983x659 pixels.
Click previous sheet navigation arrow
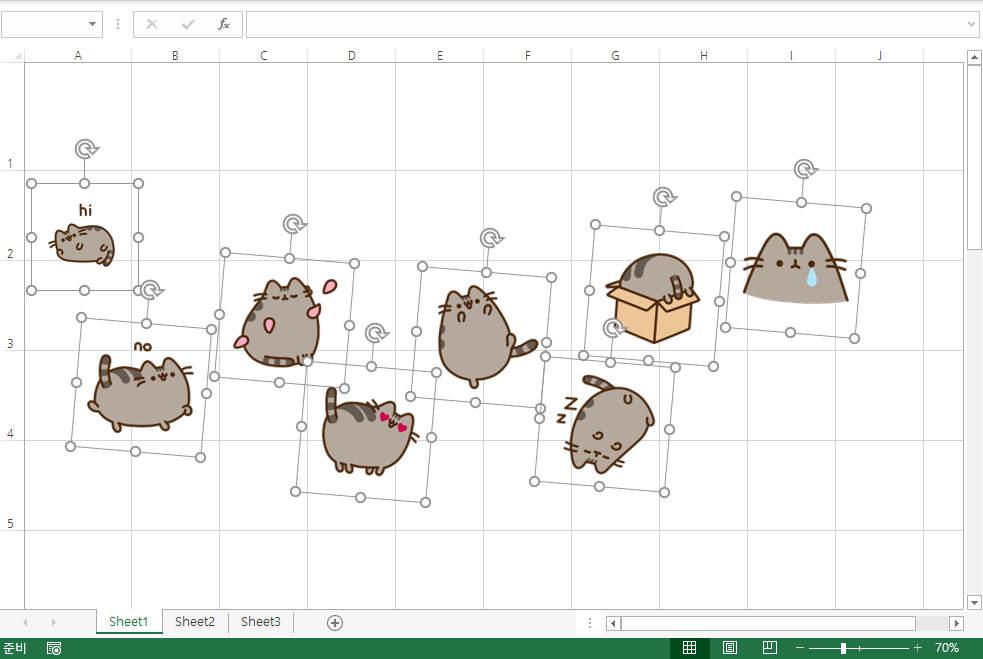pyautogui.click(x=25, y=622)
